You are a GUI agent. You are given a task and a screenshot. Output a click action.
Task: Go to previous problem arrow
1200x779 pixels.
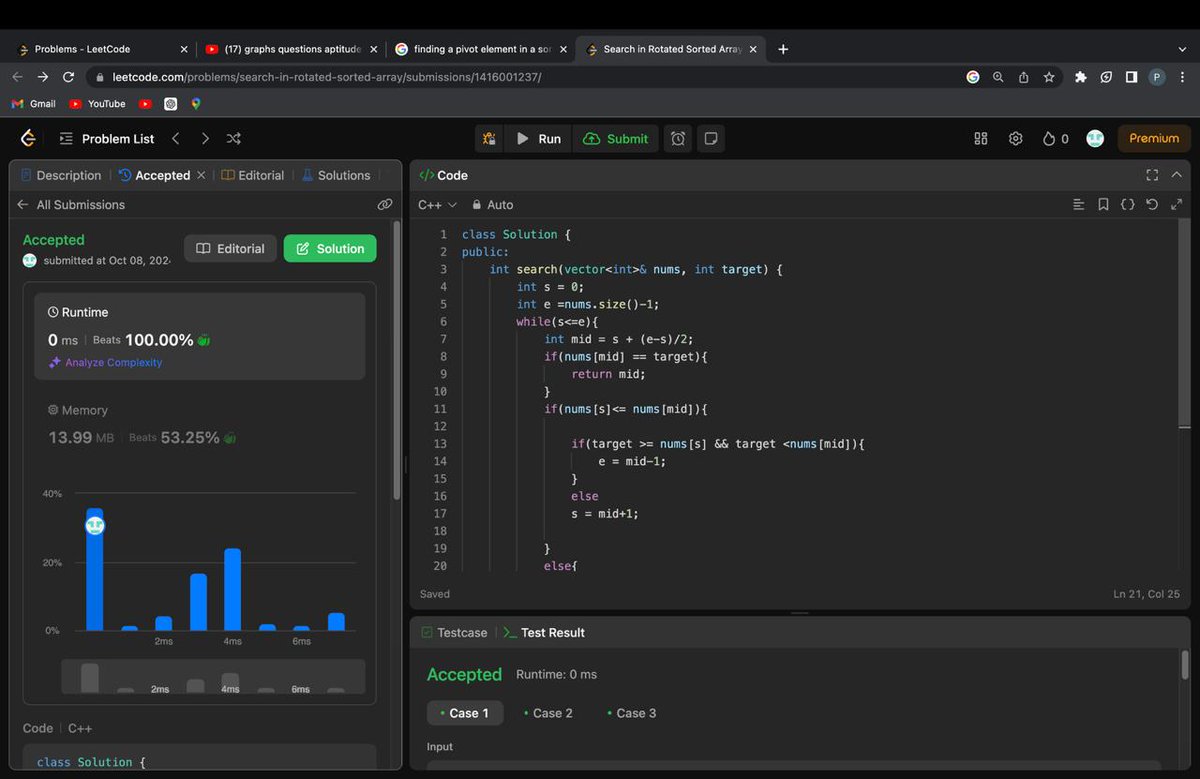point(175,139)
